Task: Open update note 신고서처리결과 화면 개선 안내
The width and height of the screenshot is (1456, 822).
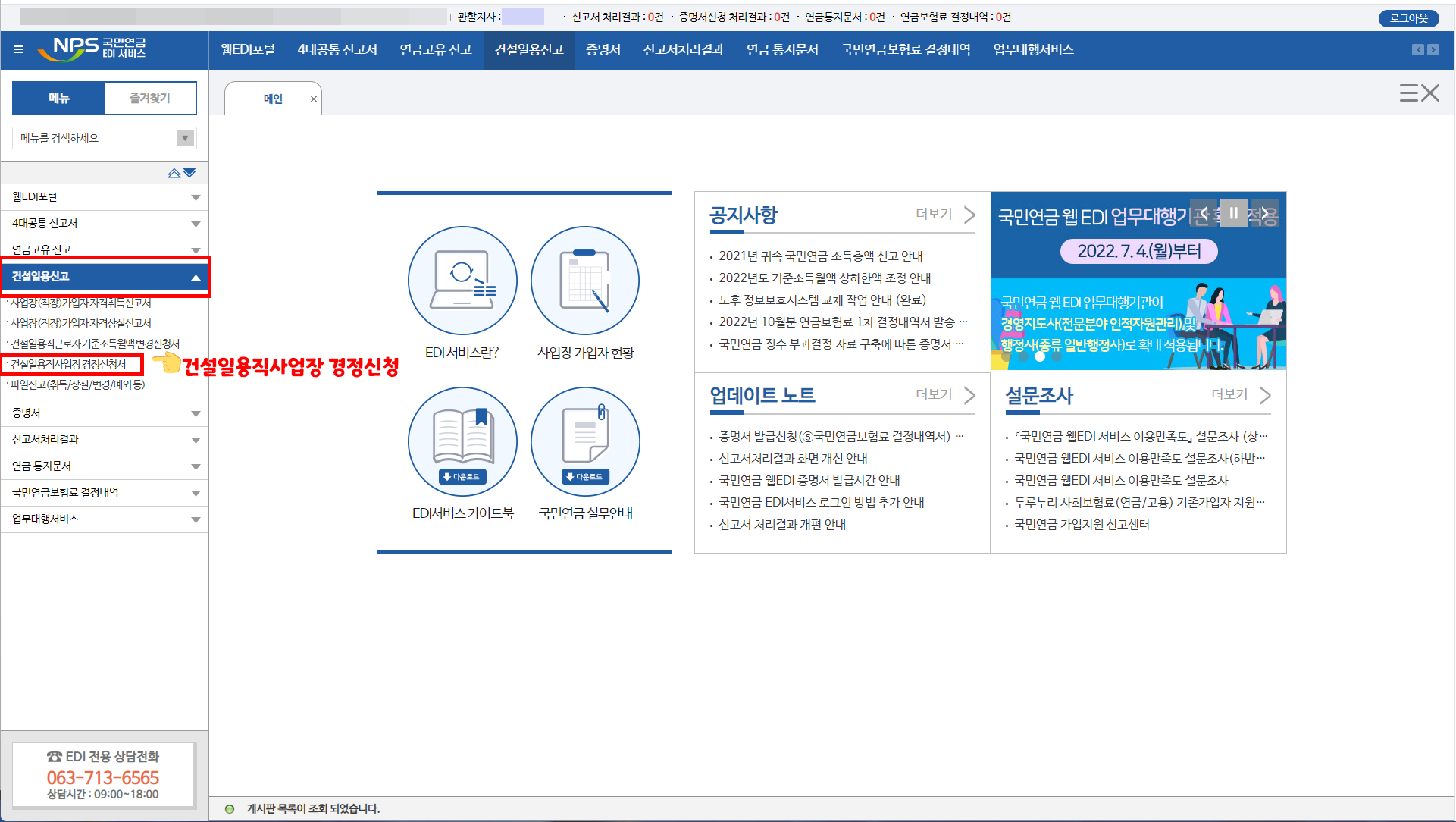Action: 793,459
